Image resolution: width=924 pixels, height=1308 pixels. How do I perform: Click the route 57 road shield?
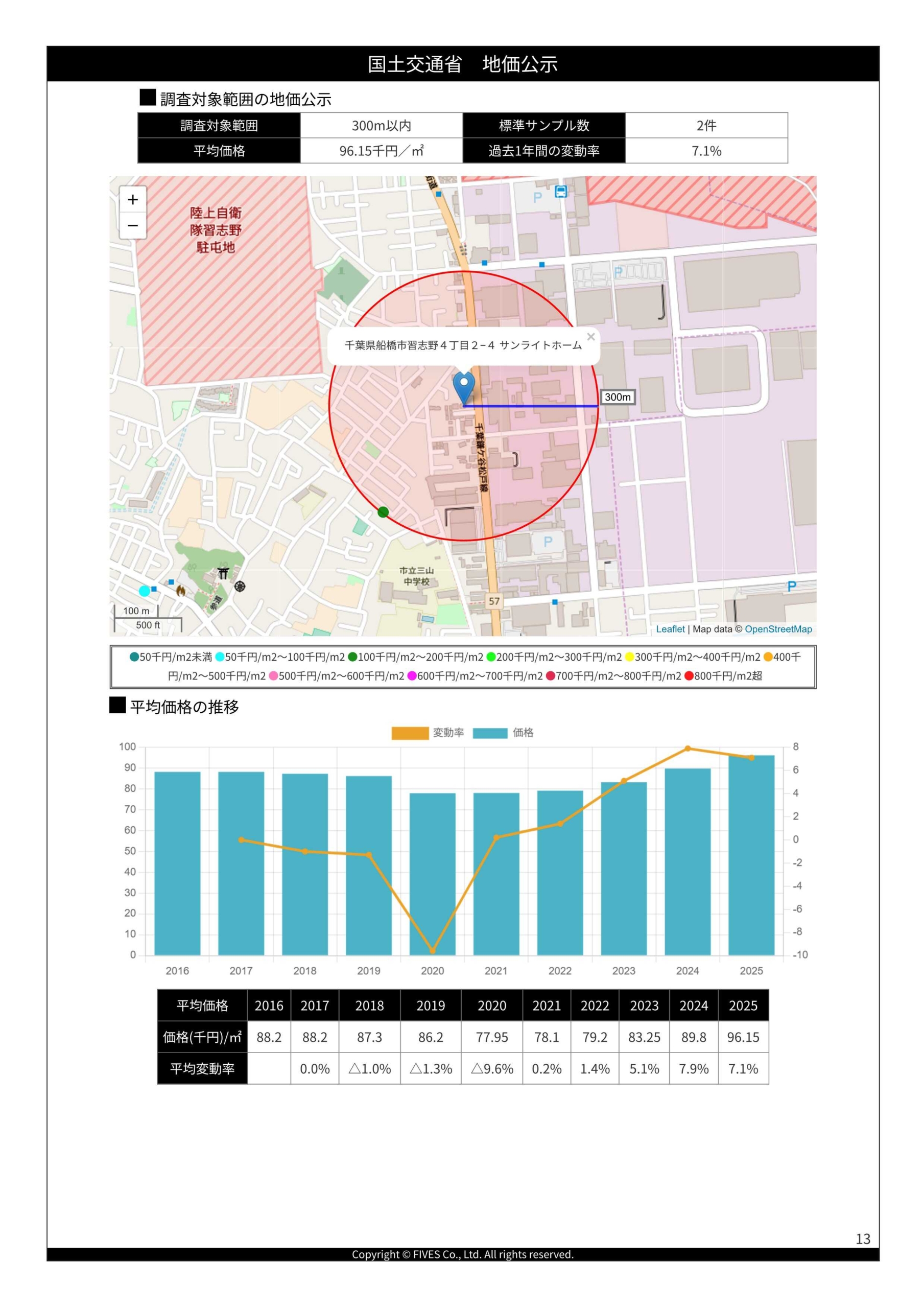point(494,601)
